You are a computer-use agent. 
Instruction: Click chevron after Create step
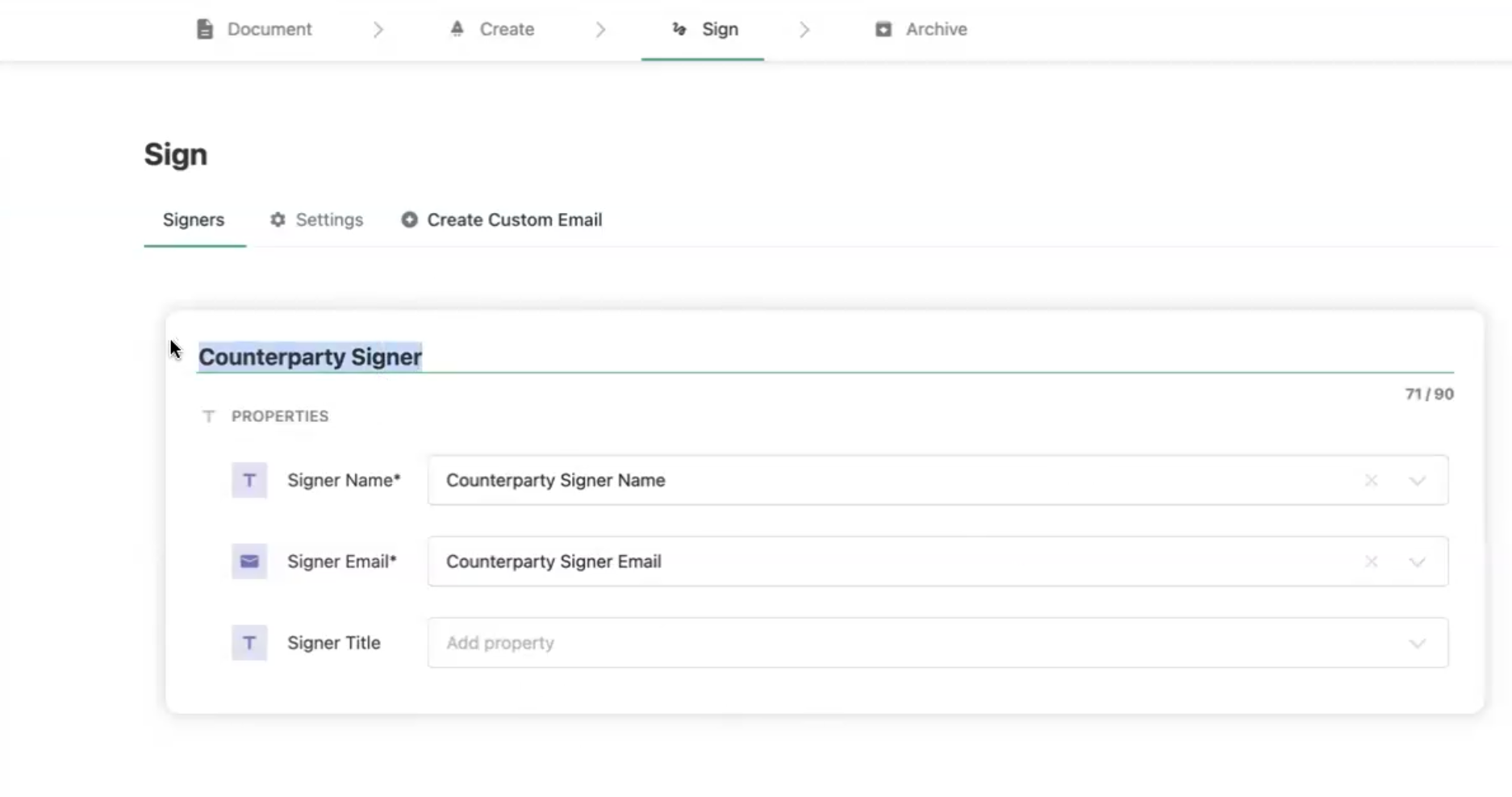(600, 30)
